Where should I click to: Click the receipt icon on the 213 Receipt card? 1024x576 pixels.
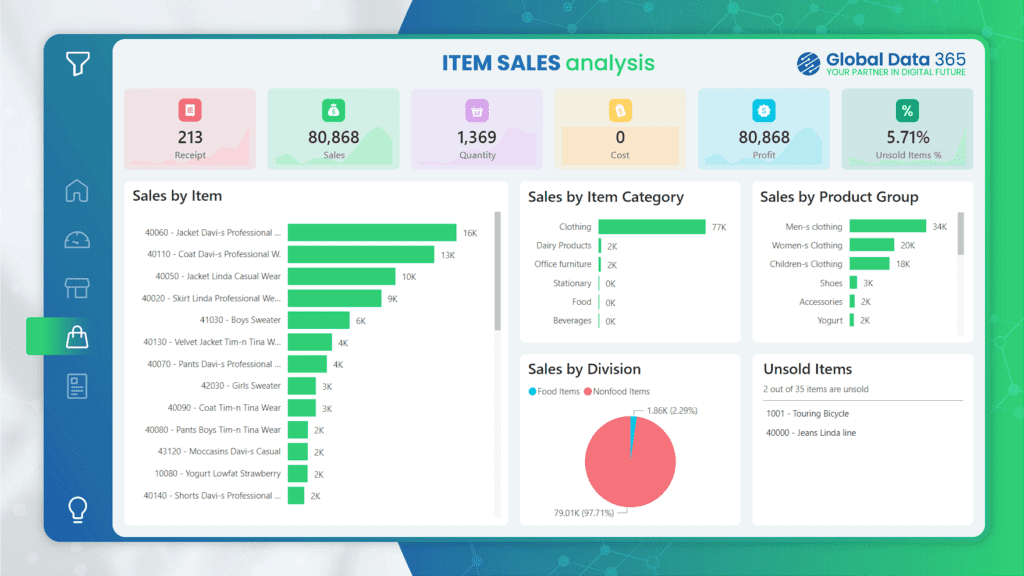tap(189, 111)
